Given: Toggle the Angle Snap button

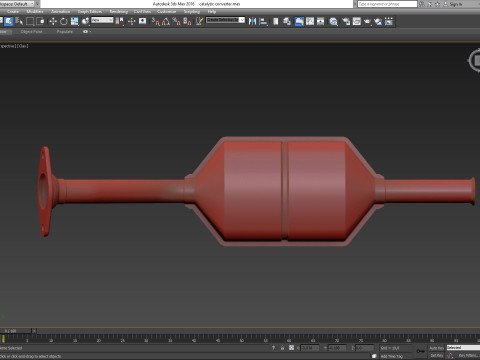Looking at the screenshot, I should point(166,22).
